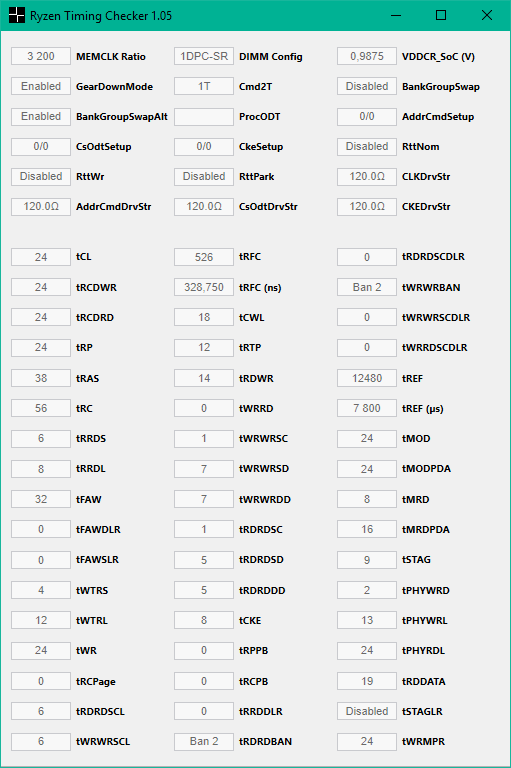Click the DIMM Config field showing 1DPC-SR
The image size is (511, 768).
204,56
